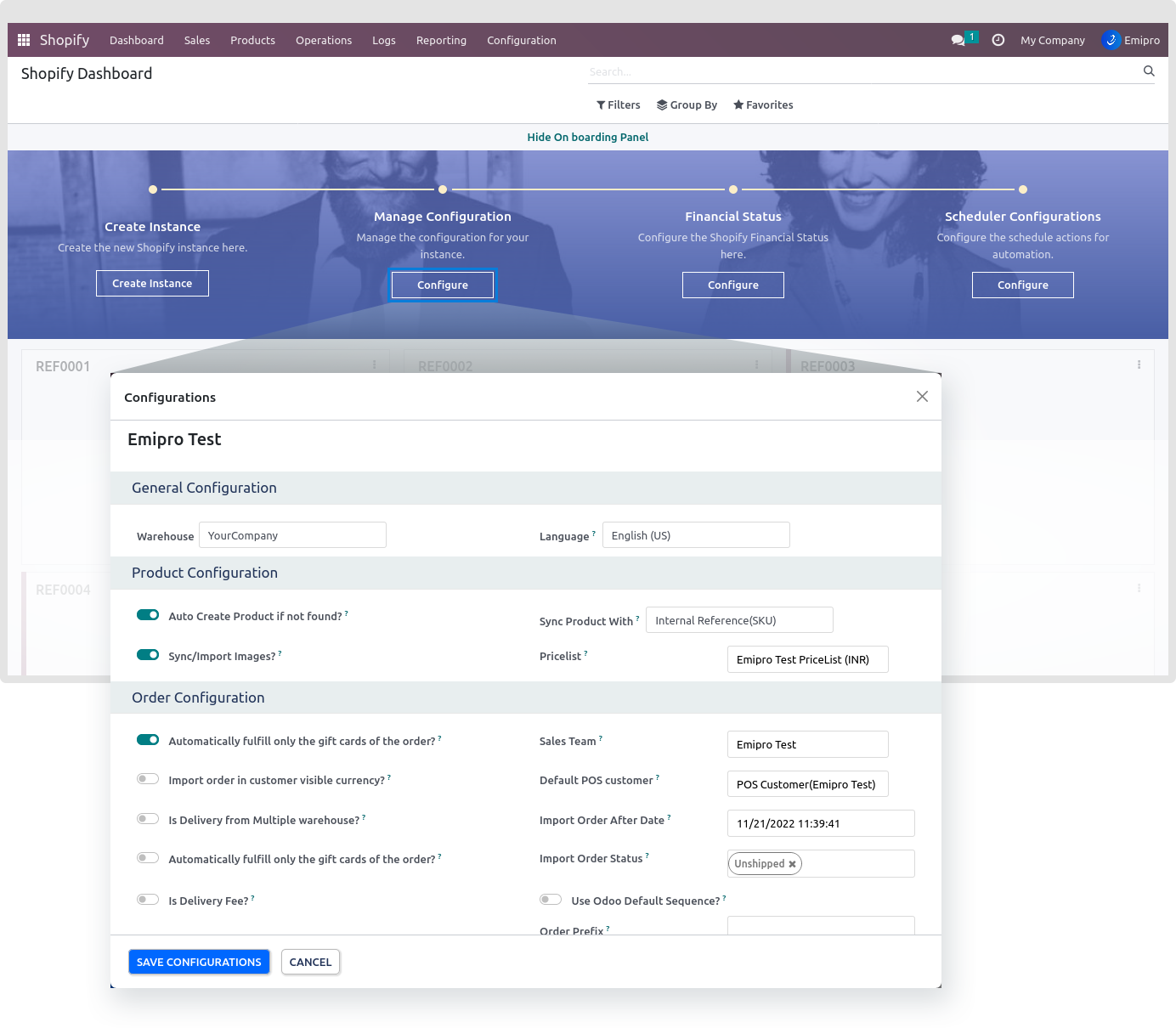Viewport: 1176px width, 1028px height.
Task: Close the Configurations dialog
Action: (x=922, y=397)
